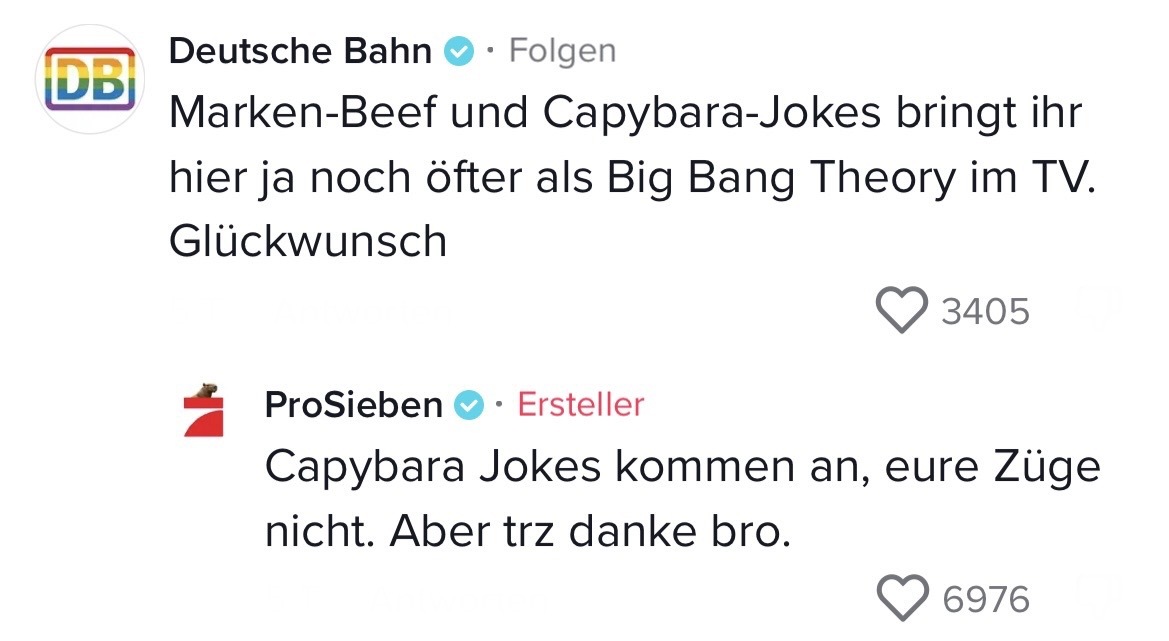Viewport: 1169px width, 641px height.
Task: Click Deutsche Bahn's blue verified badge
Action: coord(459,51)
